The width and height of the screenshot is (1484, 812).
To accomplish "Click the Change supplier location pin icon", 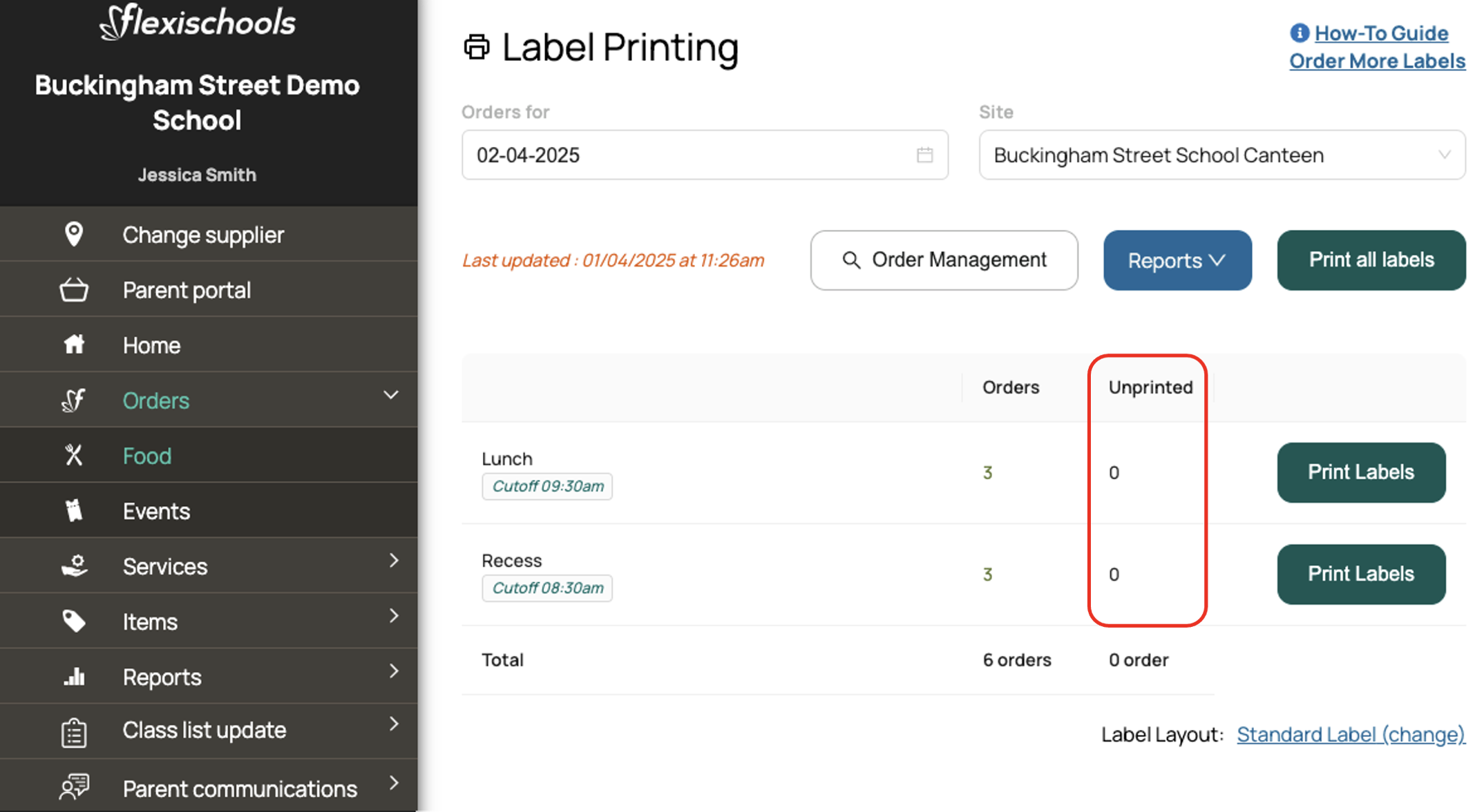I will click(x=74, y=234).
